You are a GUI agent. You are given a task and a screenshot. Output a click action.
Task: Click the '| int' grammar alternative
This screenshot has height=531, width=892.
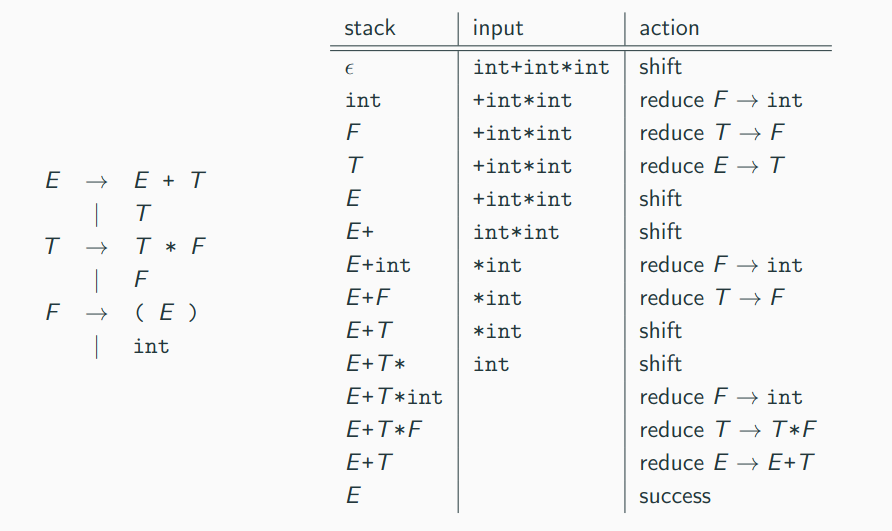click(131, 346)
